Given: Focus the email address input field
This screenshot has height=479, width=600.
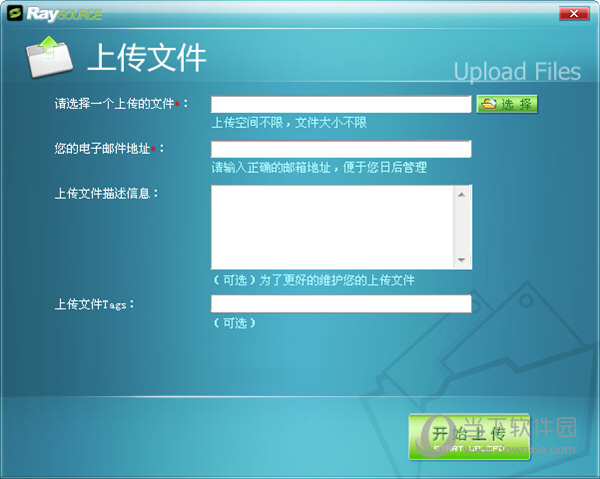Looking at the screenshot, I should click(341, 149).
